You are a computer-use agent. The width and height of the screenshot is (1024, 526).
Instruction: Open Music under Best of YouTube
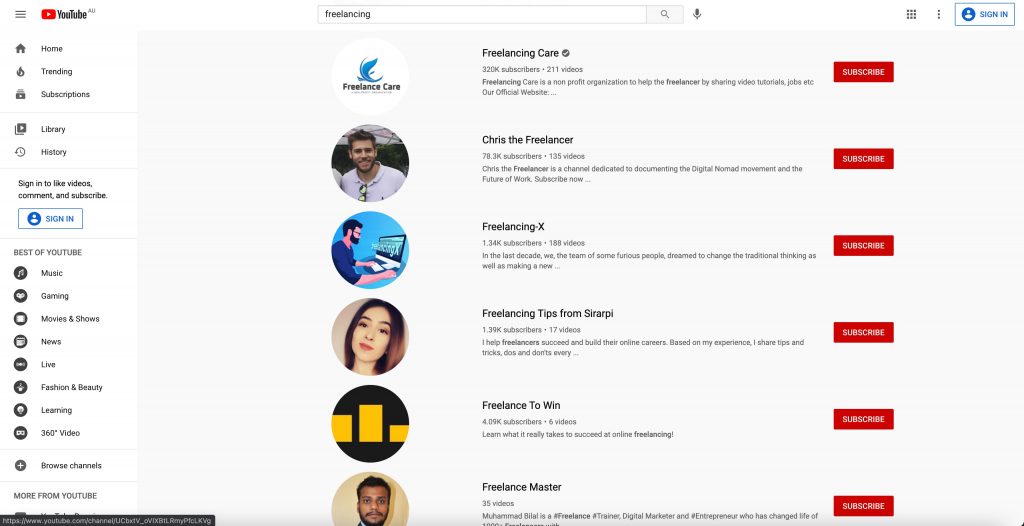coord(69,273)
